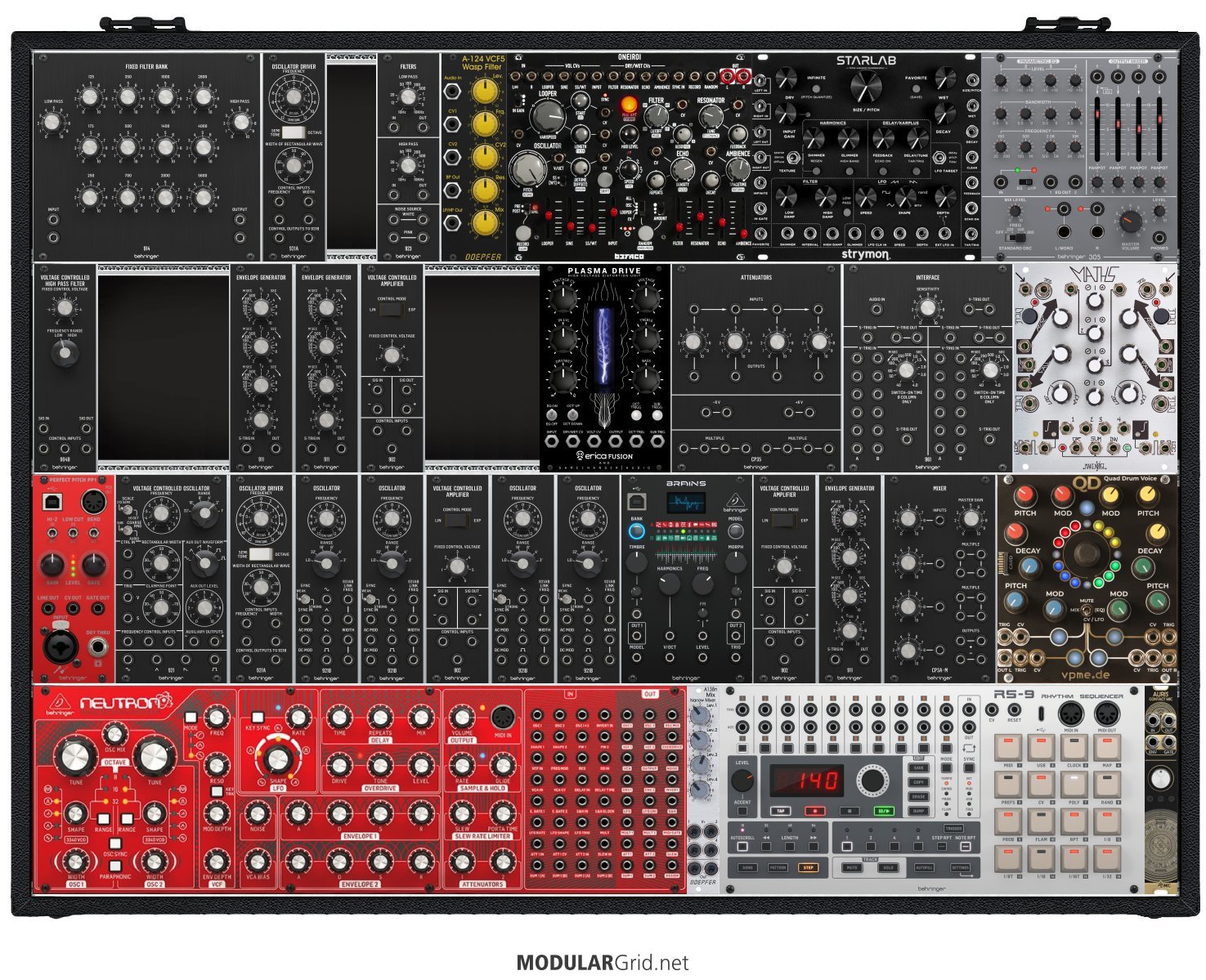
Task: Toggle OSC SYNC button on the Neutron
Action: 114,843
